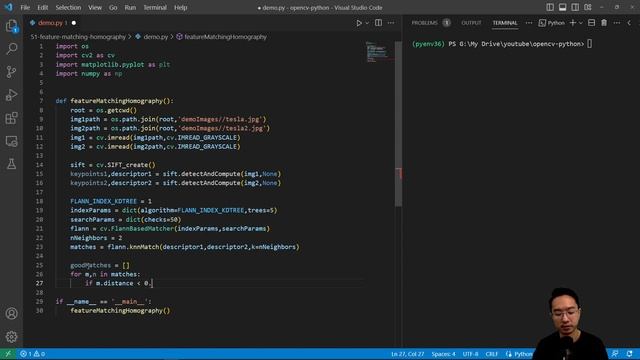Open the File menu
640x360 pixels.
(x=25, y=7)
